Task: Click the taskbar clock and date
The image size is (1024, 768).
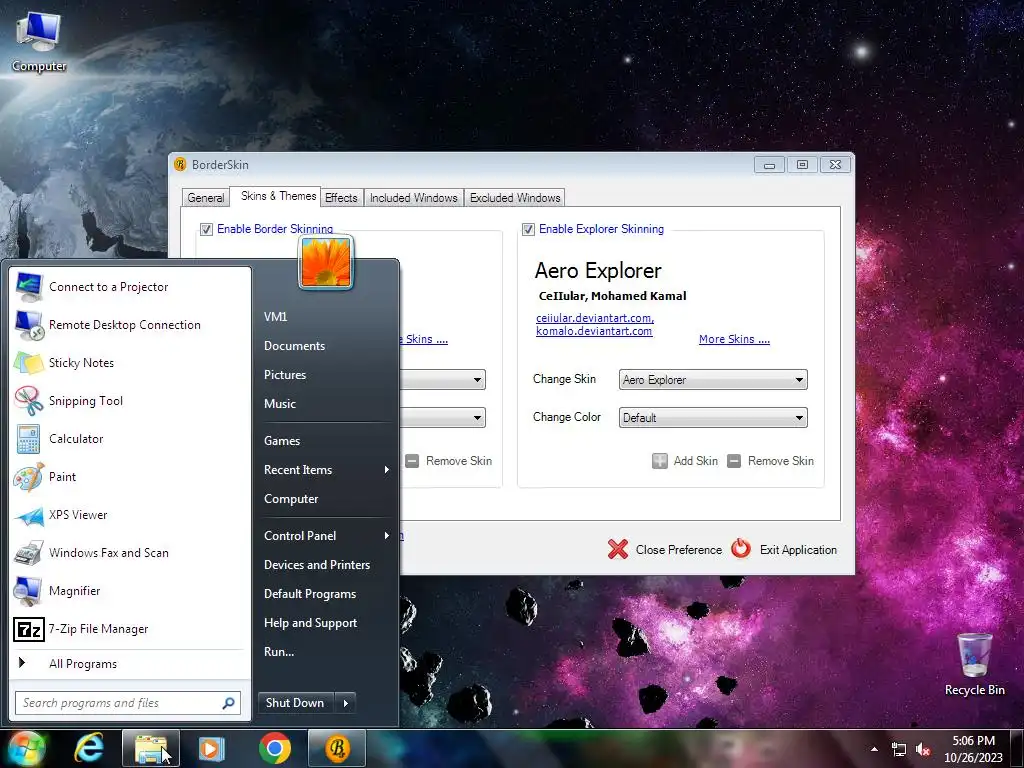Action: (x=973, y=749)
